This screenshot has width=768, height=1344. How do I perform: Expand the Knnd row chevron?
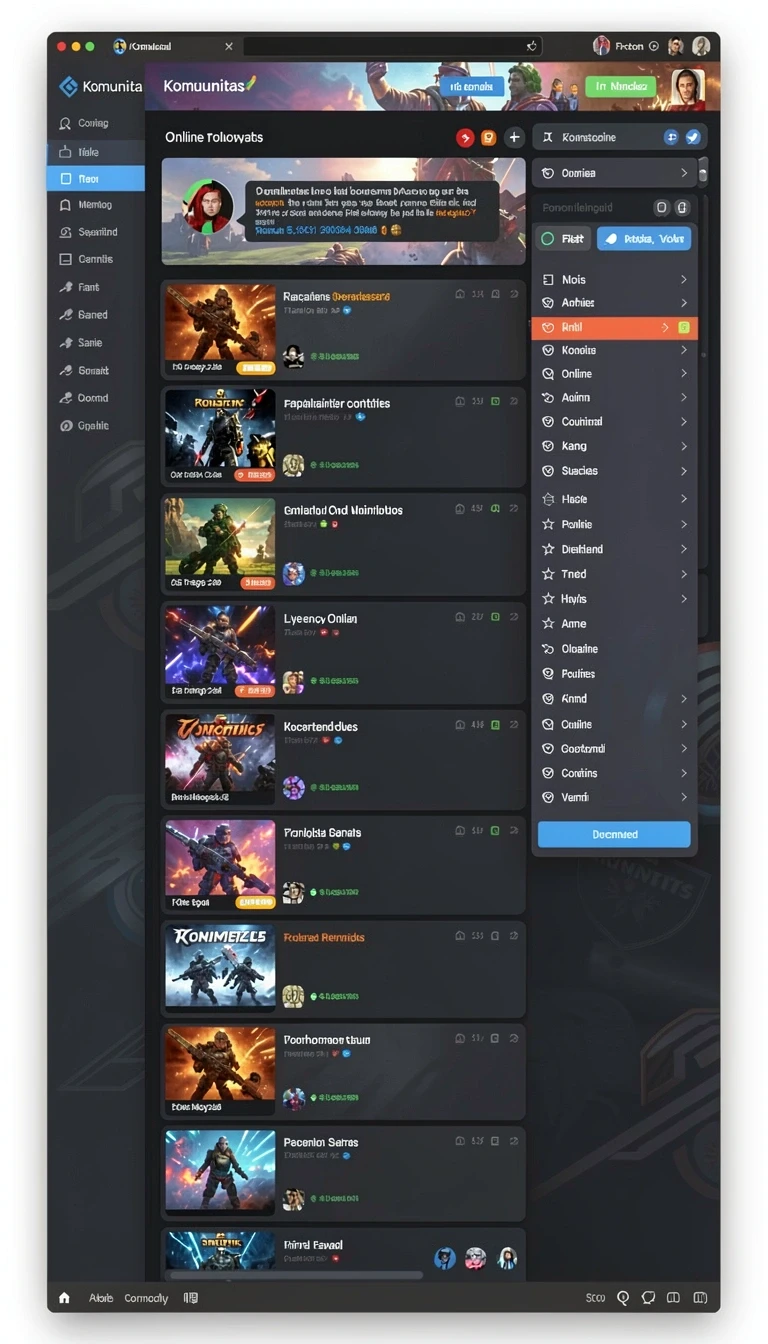pyautogui.click(x=684, y=699)
